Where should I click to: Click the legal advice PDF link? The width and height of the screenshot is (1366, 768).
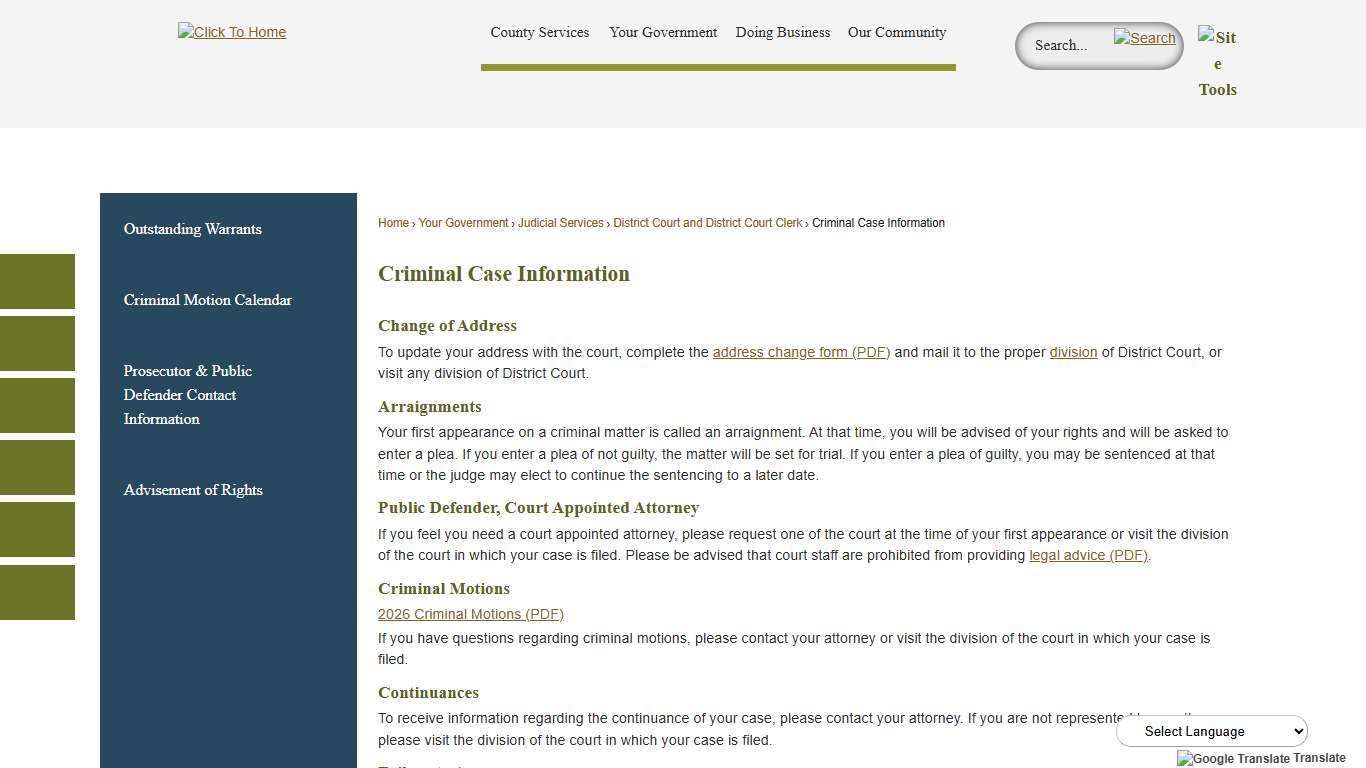pyautogui.click(x=1088, y=555)
